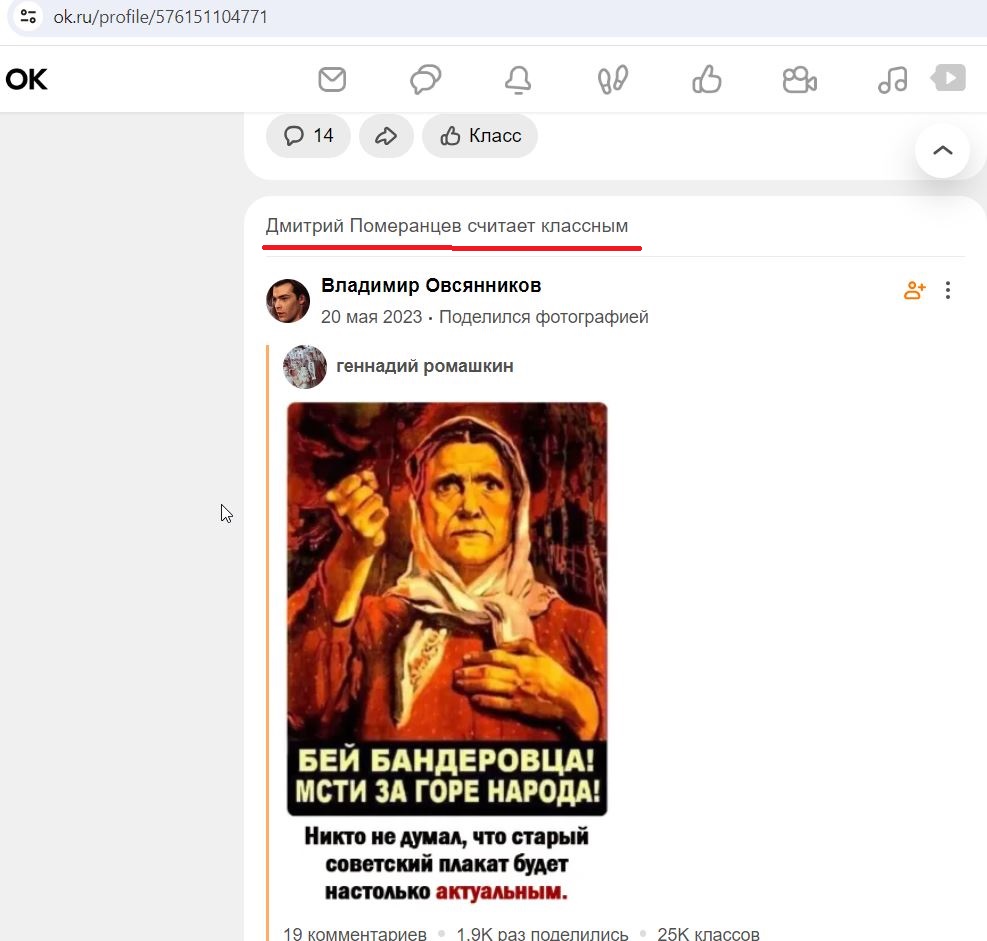
Task: Open the video camera icon
Action: coord(799,80)
